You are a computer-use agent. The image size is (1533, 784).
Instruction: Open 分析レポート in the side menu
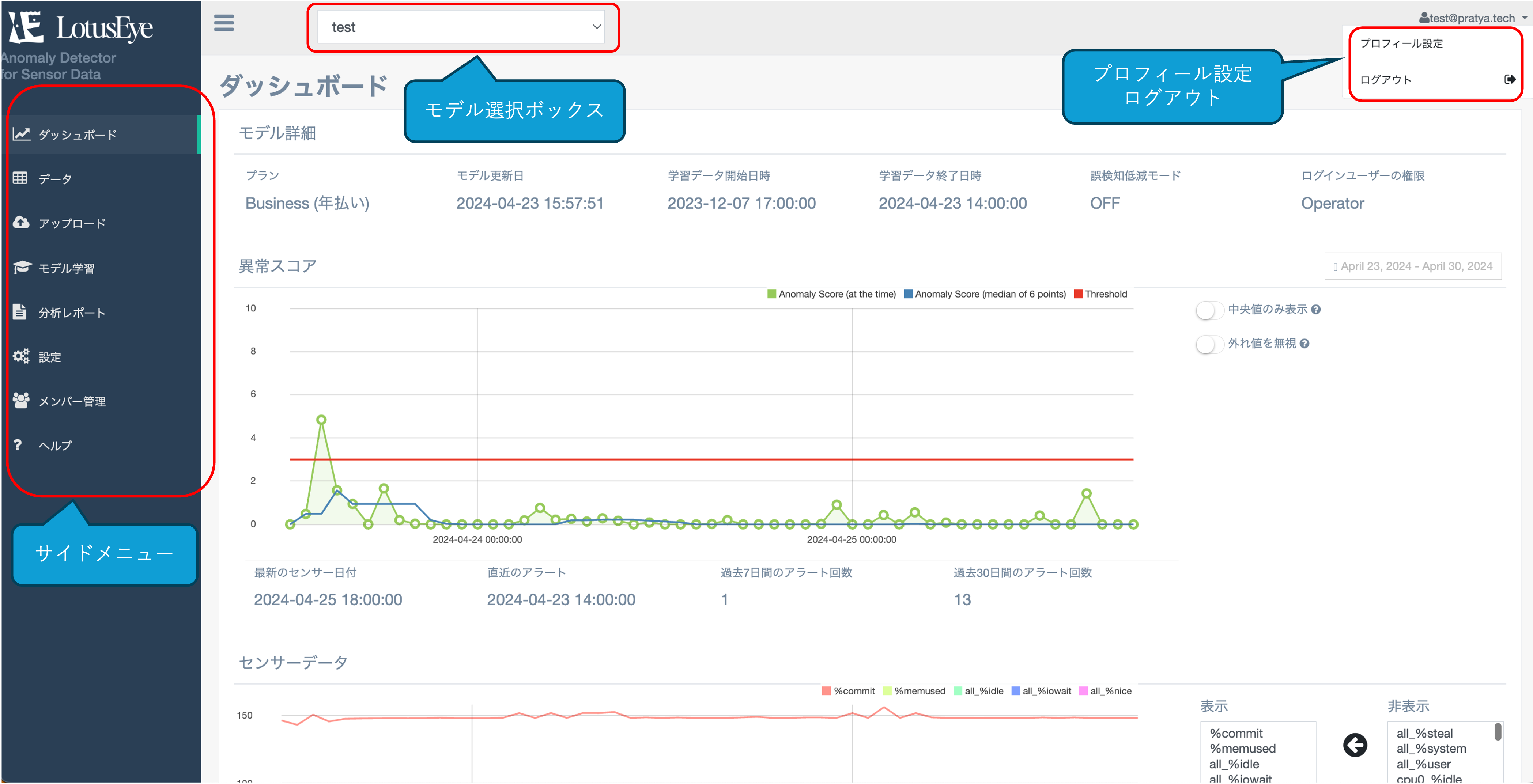(102, 312)
